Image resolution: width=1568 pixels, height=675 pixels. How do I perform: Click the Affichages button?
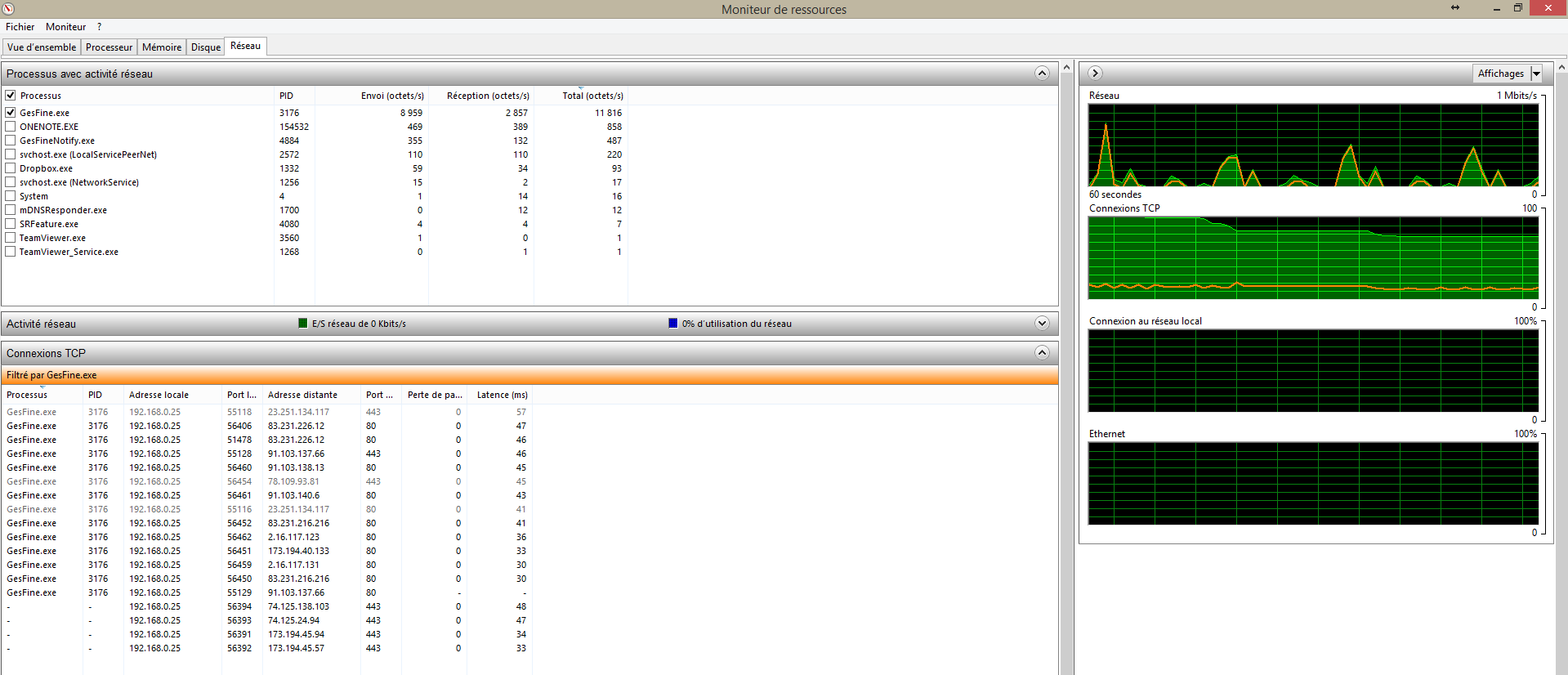[1500, 74]
